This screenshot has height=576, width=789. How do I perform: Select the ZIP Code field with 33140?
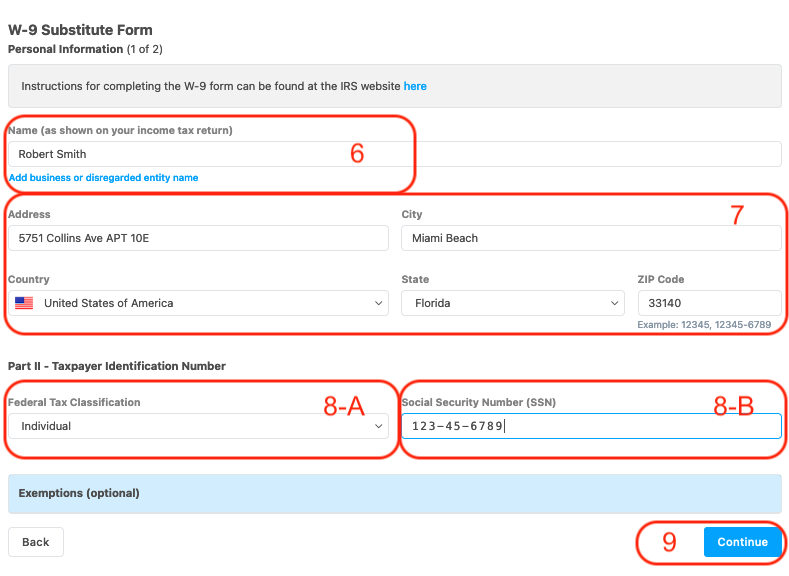(708, 303)
